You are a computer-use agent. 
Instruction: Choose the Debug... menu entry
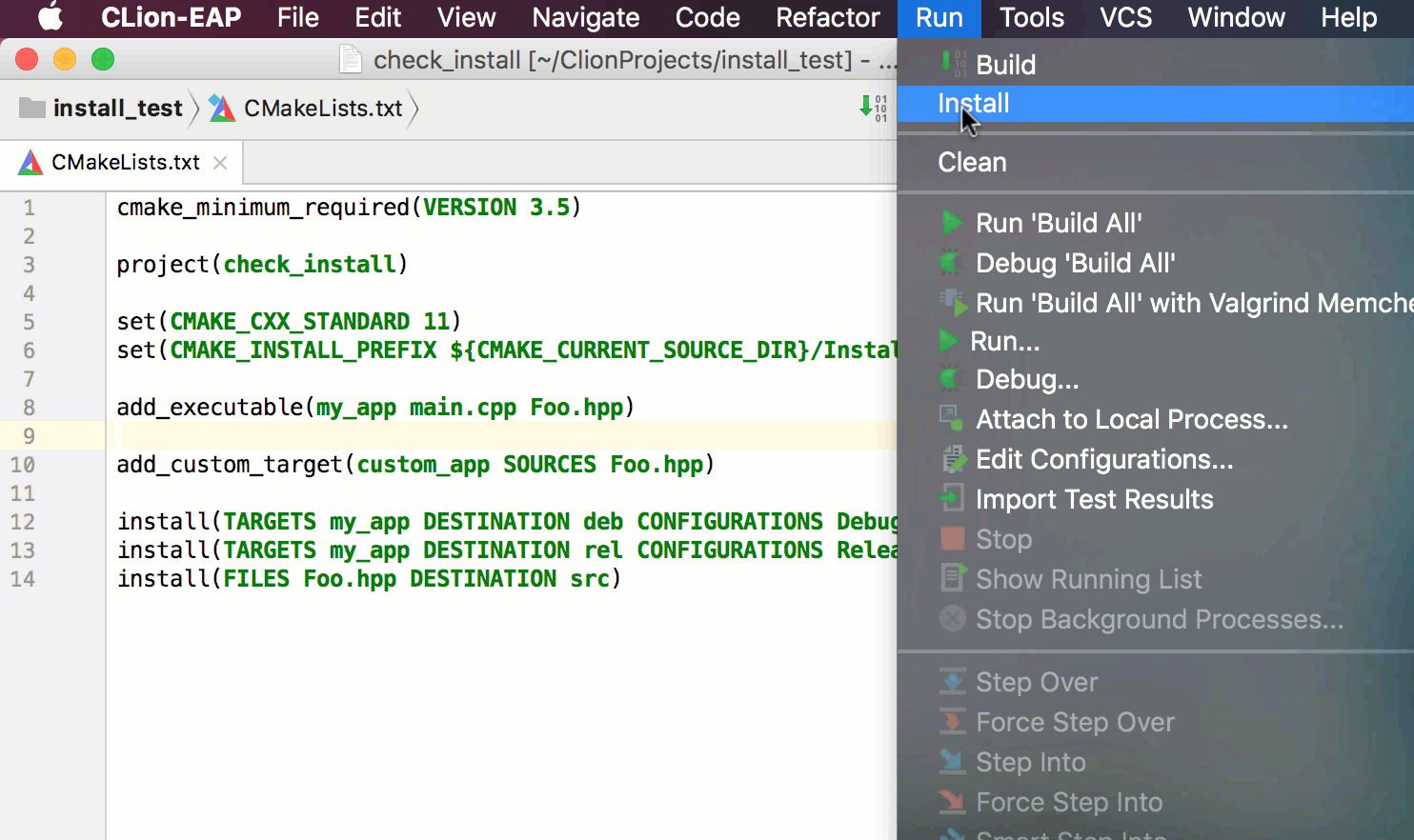pos(1156,380)
